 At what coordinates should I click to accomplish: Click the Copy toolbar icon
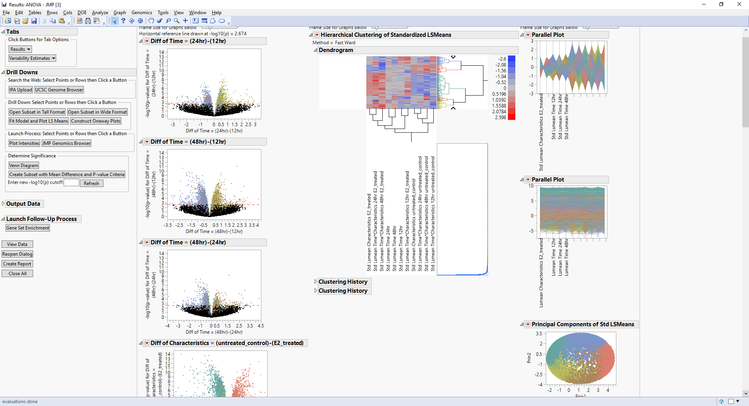point(53,21)
